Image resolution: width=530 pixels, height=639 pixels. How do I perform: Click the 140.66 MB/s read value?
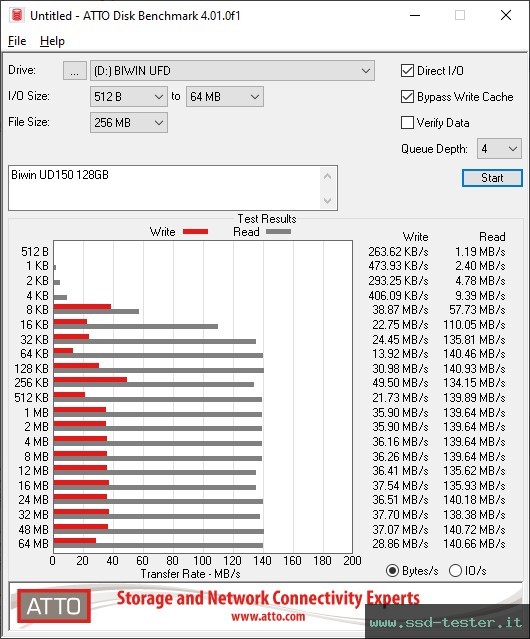(475, 544)
